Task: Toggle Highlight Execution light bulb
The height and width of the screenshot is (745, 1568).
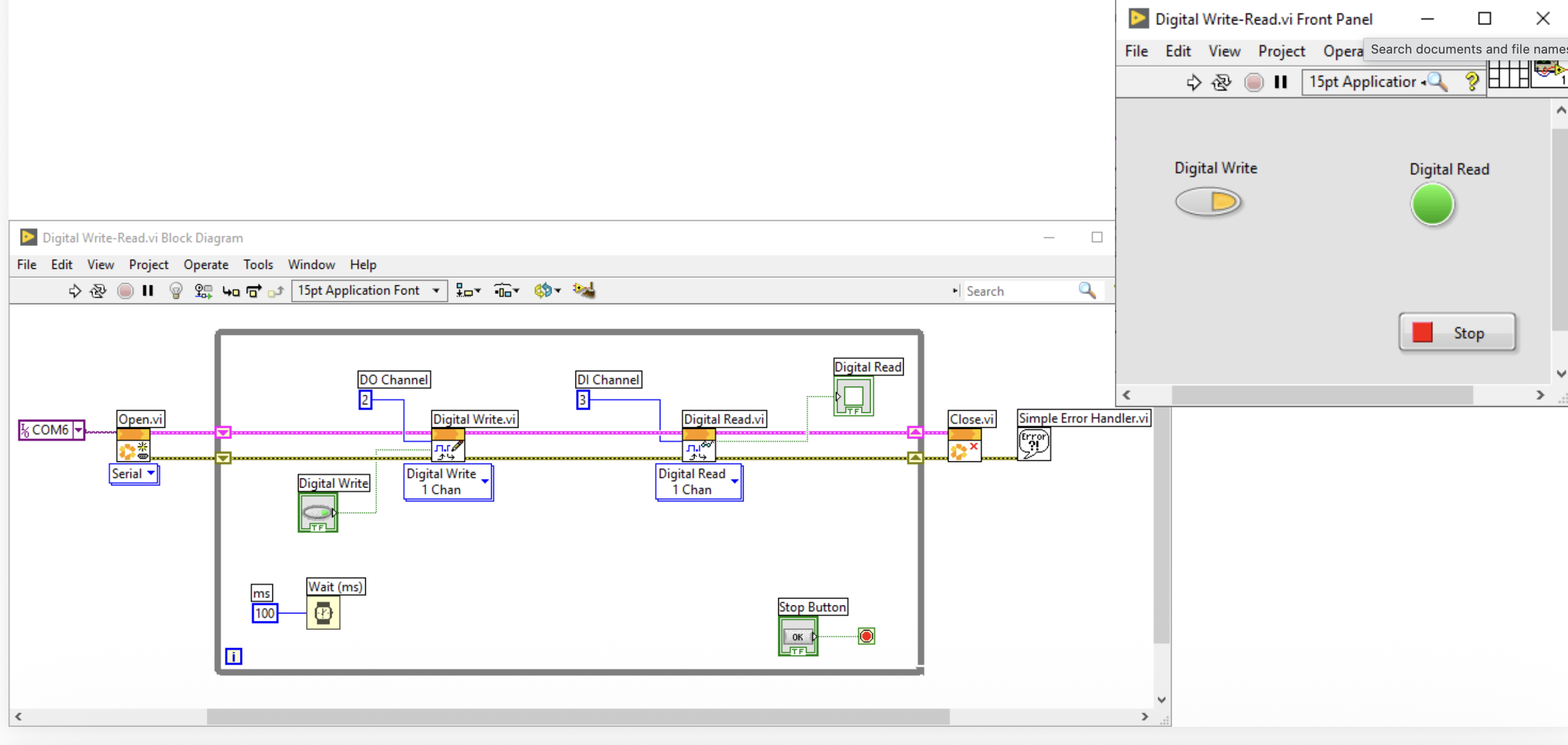Action: coord(176,291)
